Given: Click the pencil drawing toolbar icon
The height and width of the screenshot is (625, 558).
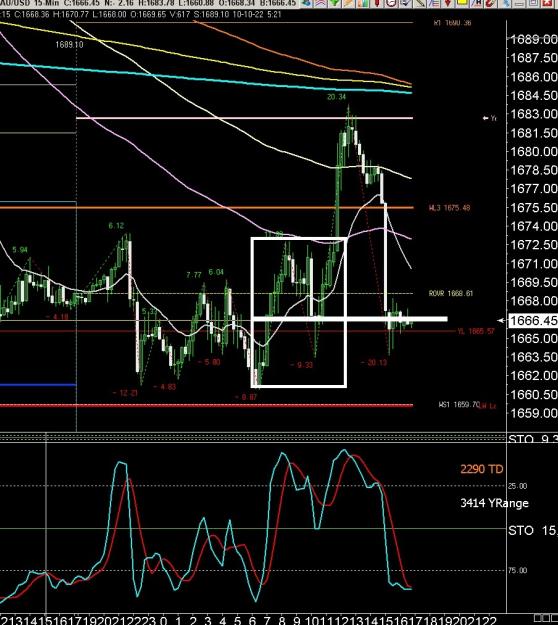Looking at the screenshot, I should (419, 2).
